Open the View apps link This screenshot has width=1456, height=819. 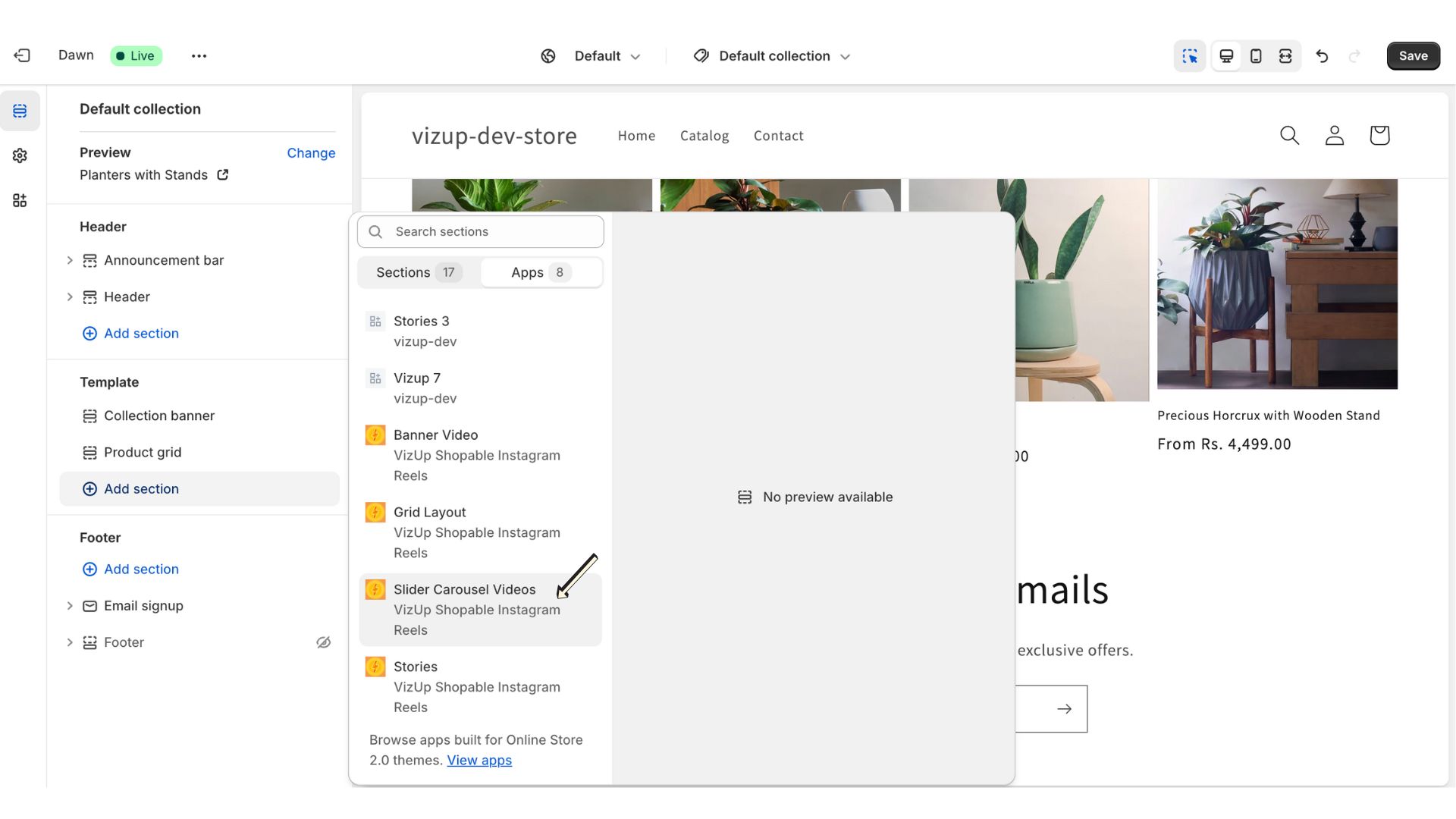tap(479, 761)
